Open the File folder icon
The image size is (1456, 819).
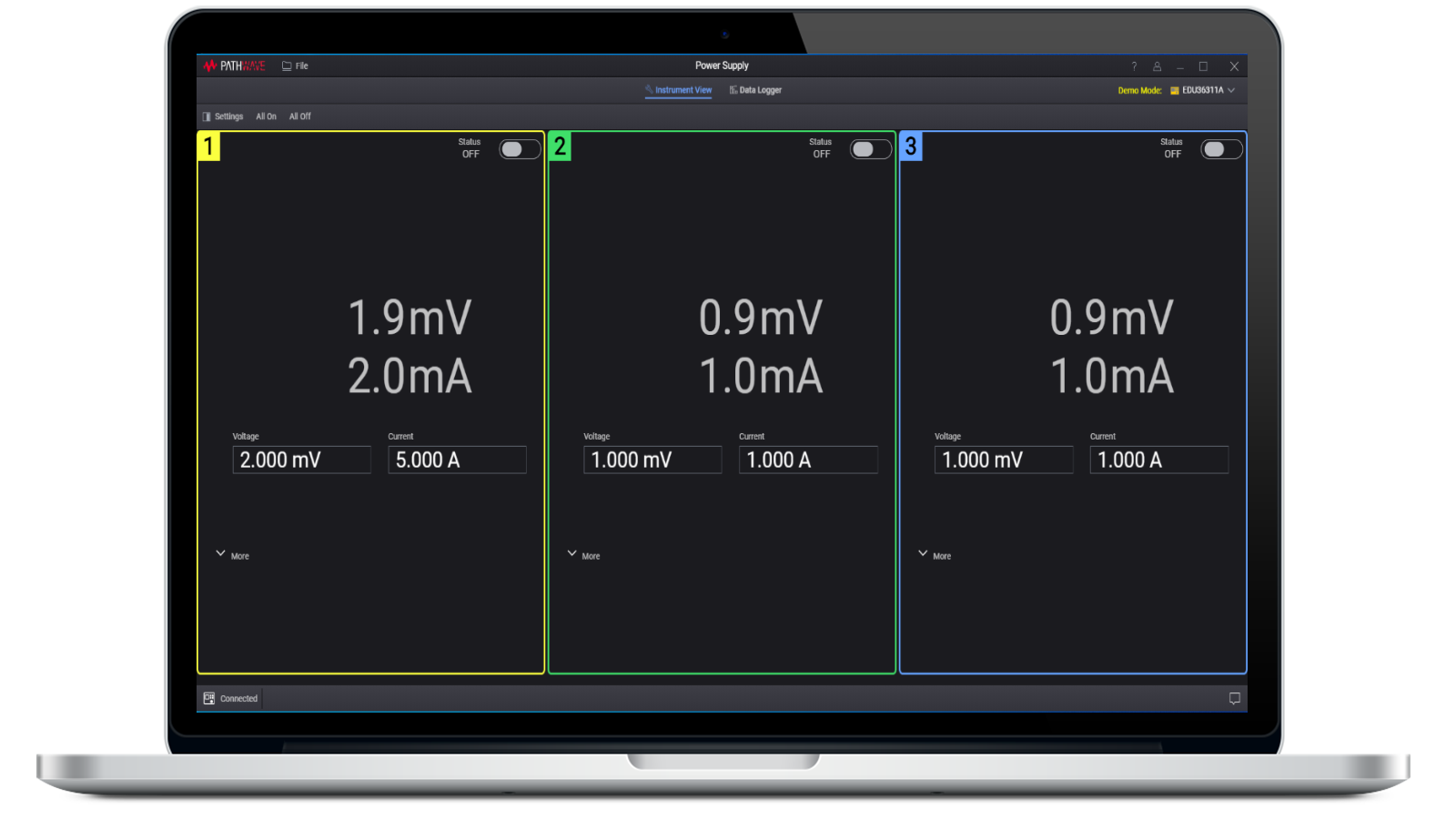[x=285, y=66]
